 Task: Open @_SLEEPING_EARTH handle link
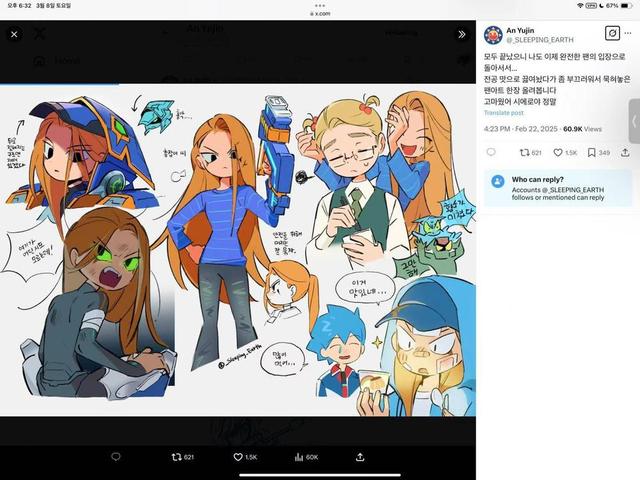(540, 40)
